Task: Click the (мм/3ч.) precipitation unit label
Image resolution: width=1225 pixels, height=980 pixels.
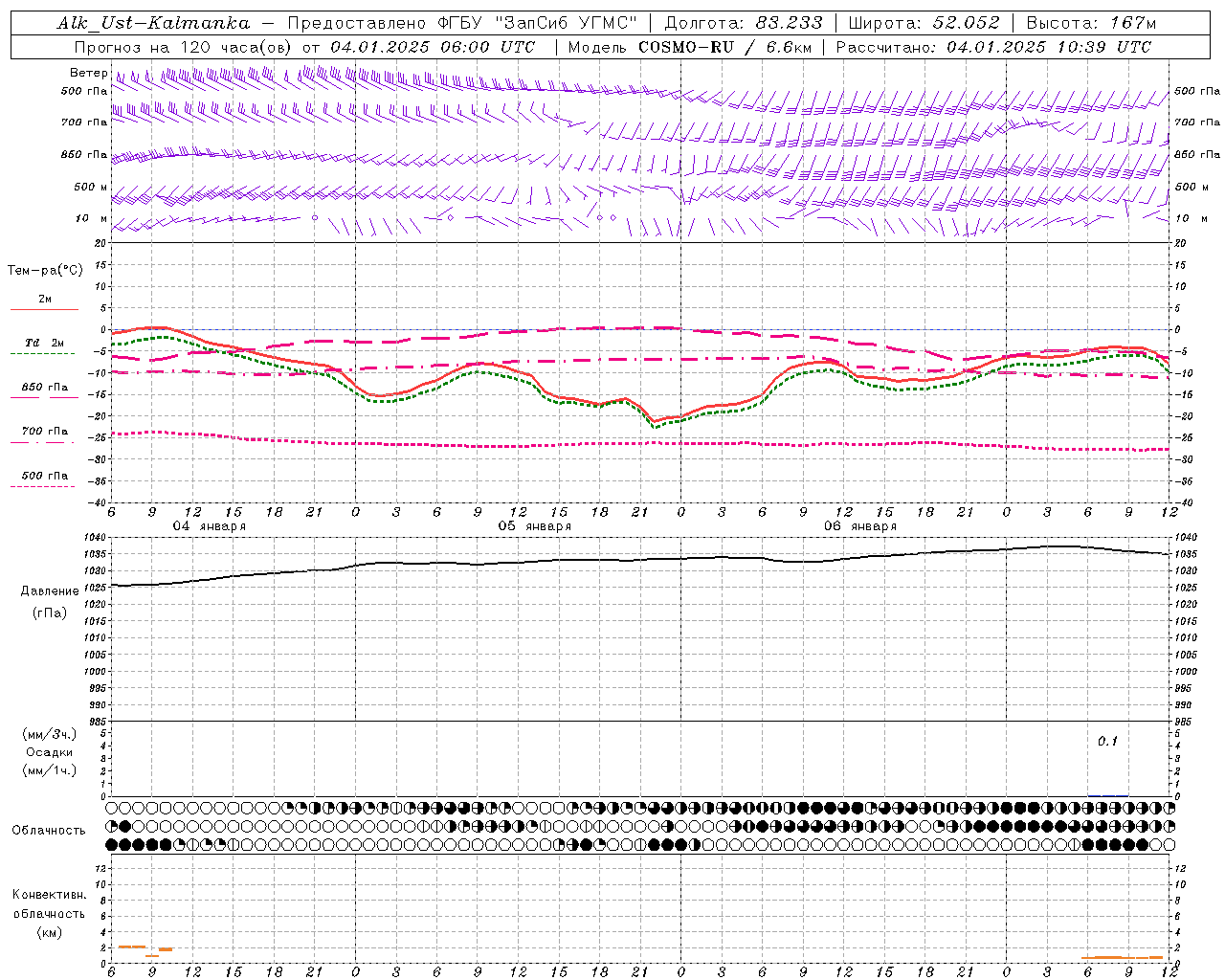Action: pos(50,734)
